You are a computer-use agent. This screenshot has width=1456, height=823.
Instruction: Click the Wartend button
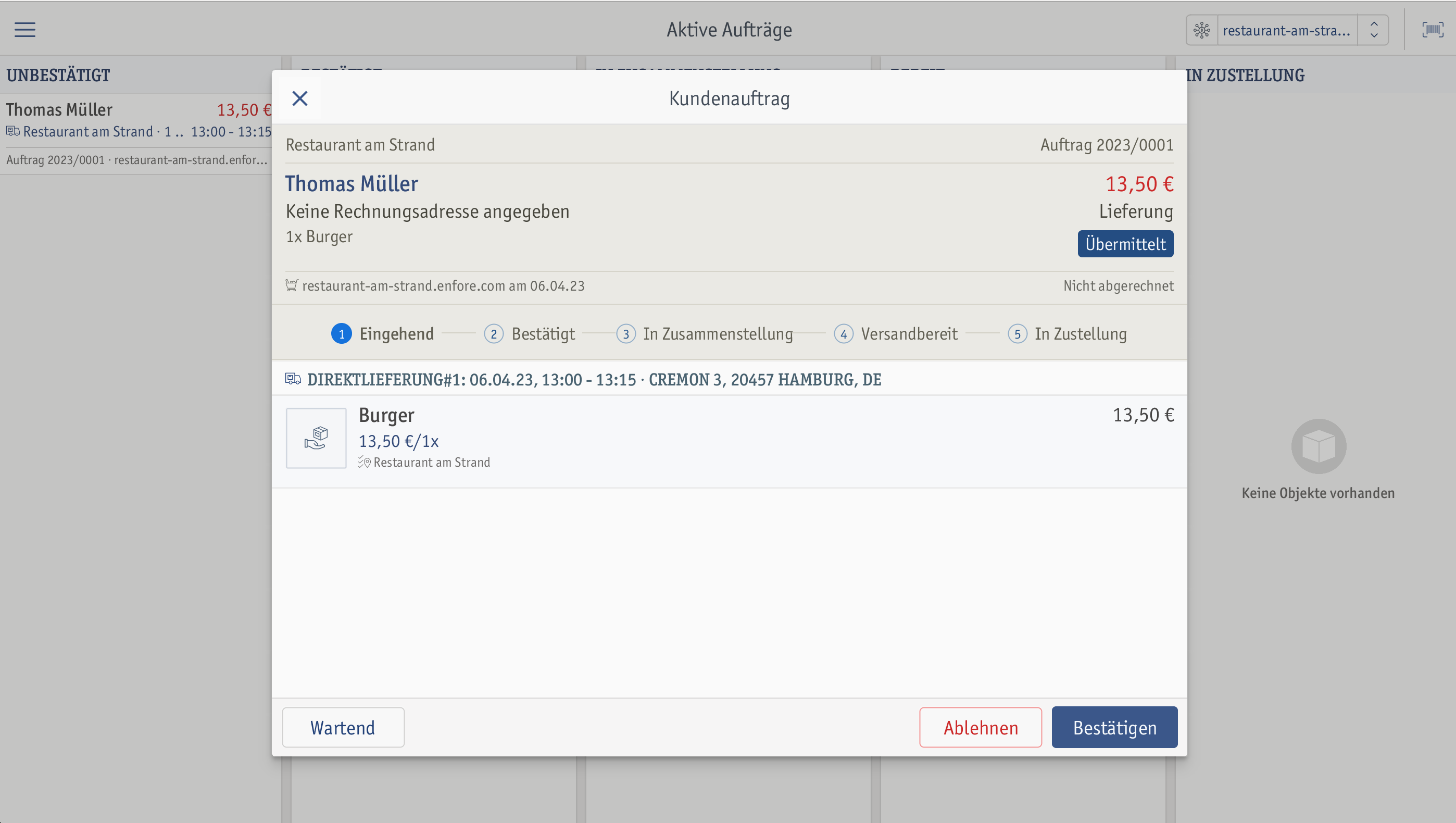pyautogui.click(x=343, y=728)
